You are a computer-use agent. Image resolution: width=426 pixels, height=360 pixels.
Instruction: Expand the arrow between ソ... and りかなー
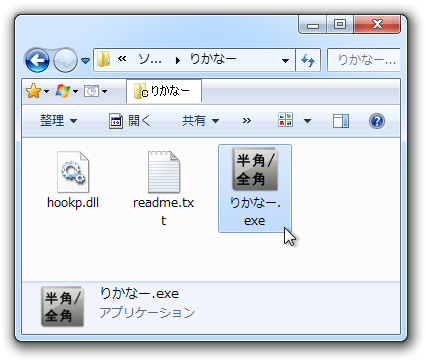[178, 60]
